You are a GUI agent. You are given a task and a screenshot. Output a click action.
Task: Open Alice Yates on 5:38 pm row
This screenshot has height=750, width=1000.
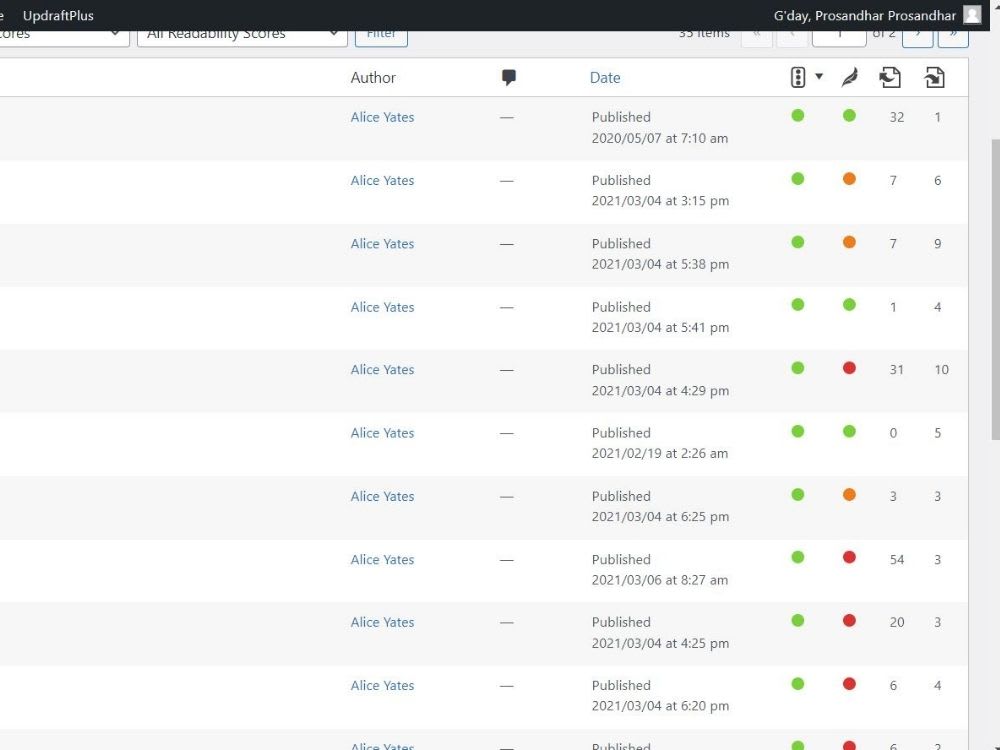[x=382, y=244]
